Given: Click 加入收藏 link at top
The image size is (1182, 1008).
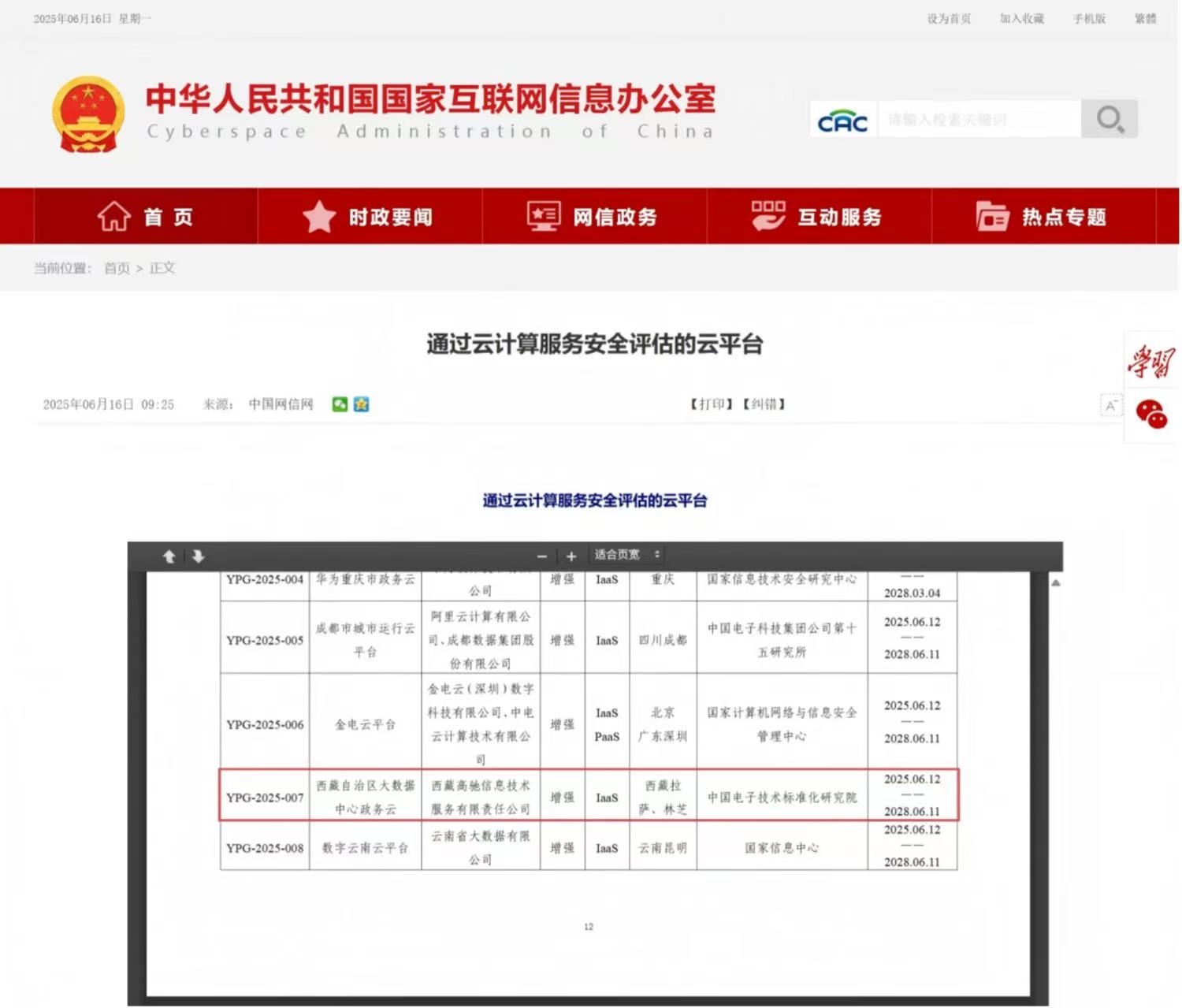Looking at the screenshot, I should coord(1021,19).
